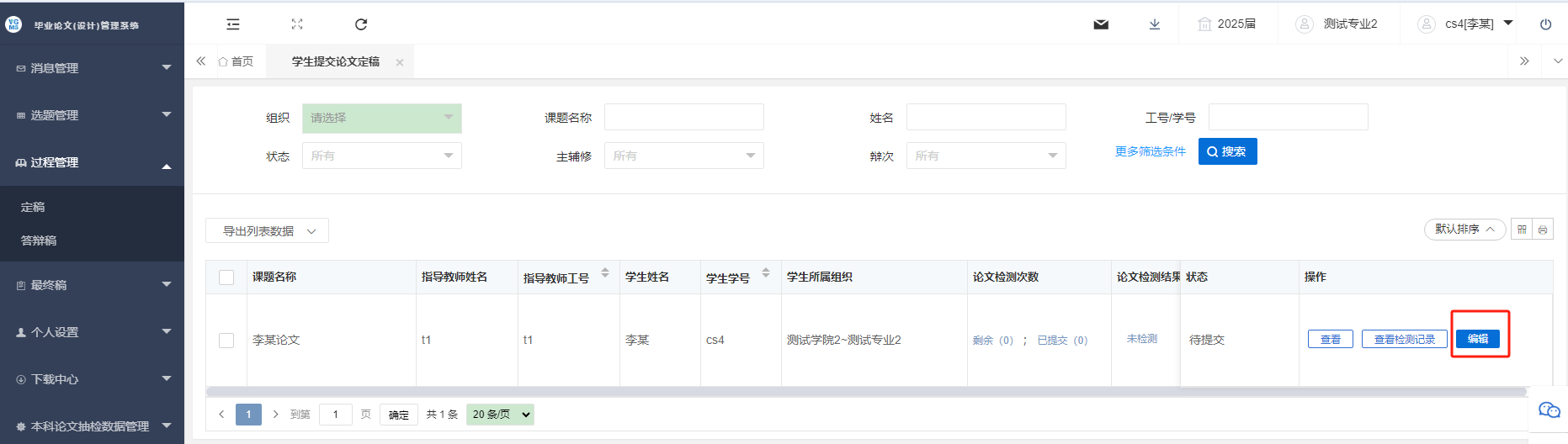Open the mail envelope icon
This screenshot has width=1568, height=444.
[x=1101, y=24]
